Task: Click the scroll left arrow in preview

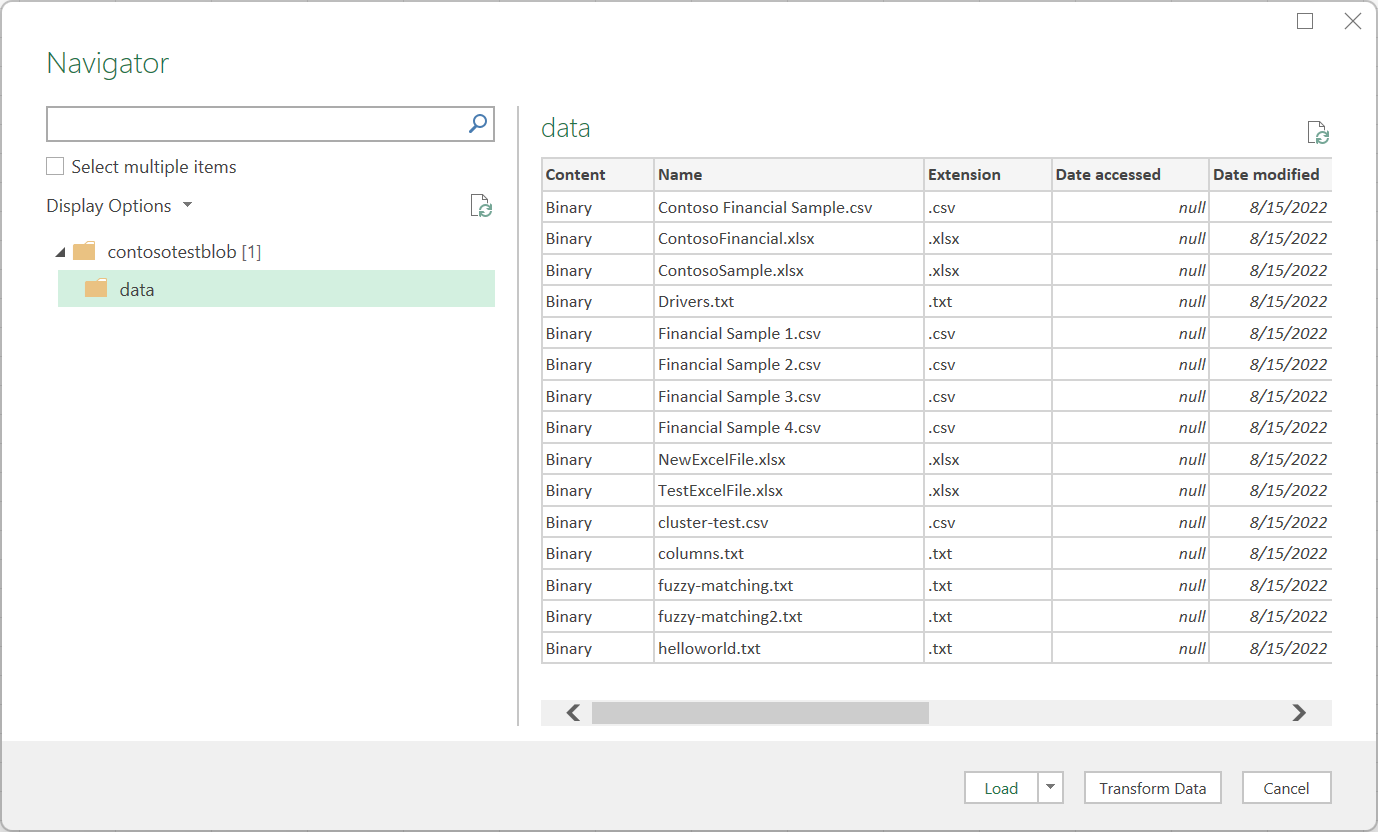Action: [x=573, y=712]
